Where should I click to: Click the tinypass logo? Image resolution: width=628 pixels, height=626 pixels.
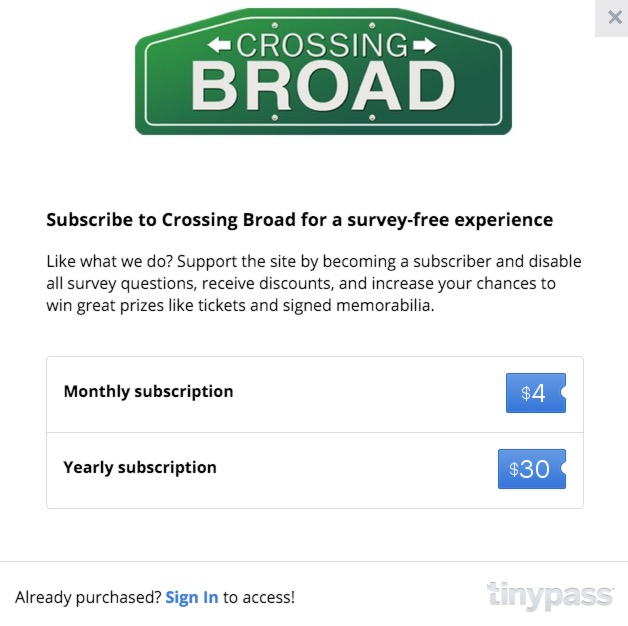click(x=549, y=596)
